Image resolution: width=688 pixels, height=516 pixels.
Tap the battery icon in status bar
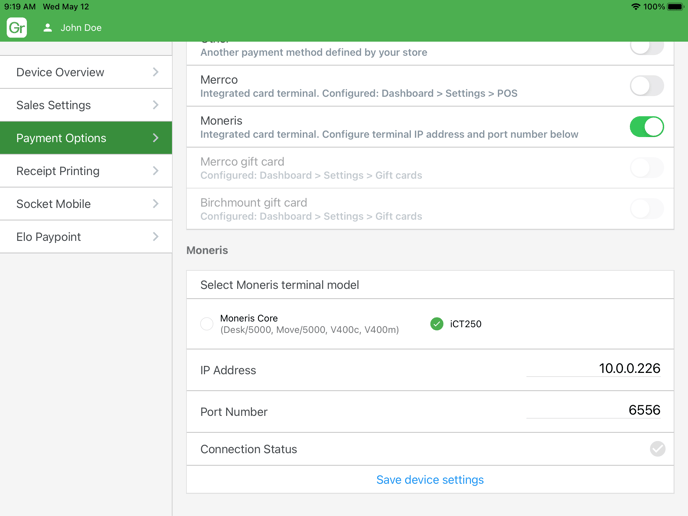[x=675, y=6]
